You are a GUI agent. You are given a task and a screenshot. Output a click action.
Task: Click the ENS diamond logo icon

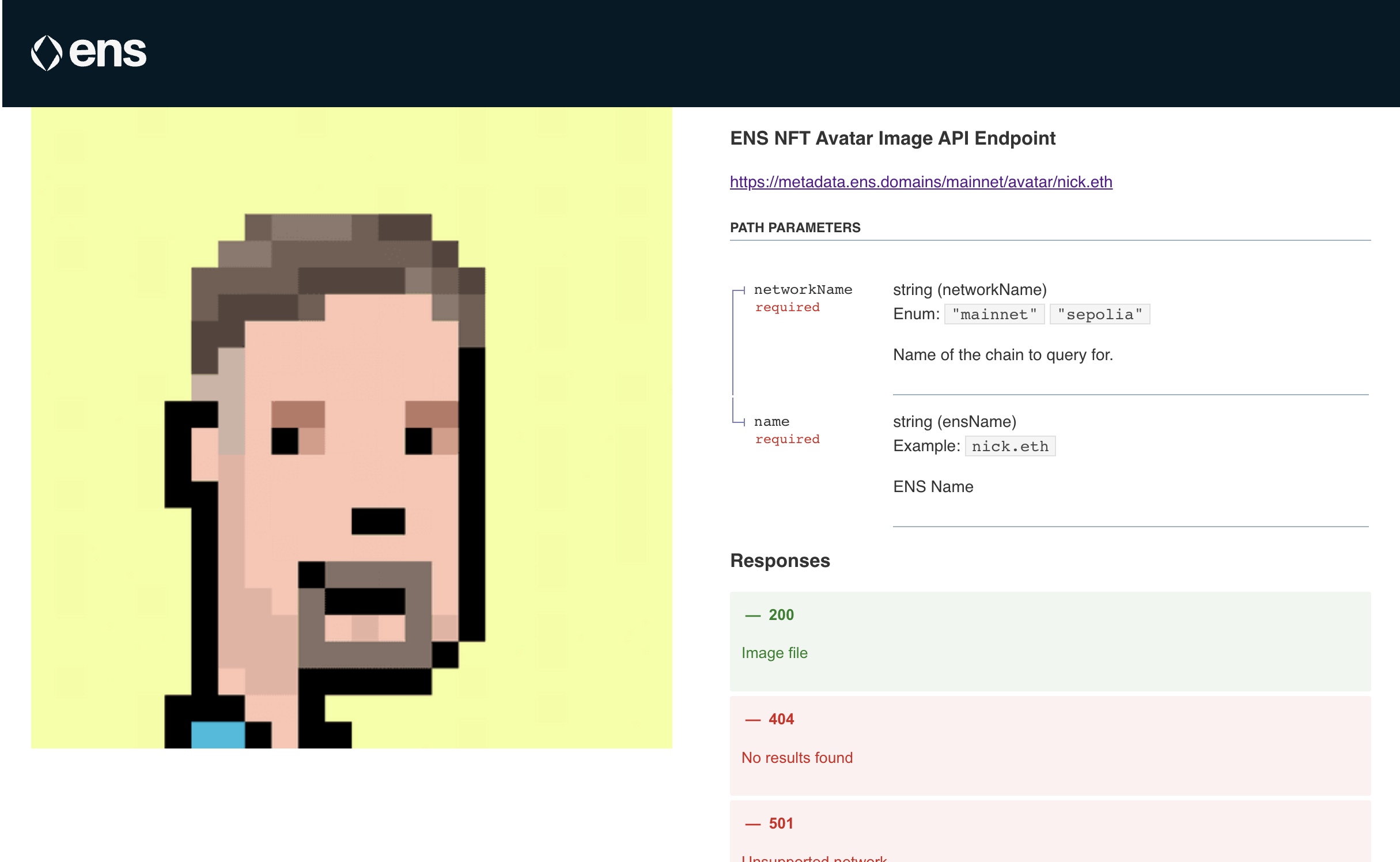click(46, 53)
